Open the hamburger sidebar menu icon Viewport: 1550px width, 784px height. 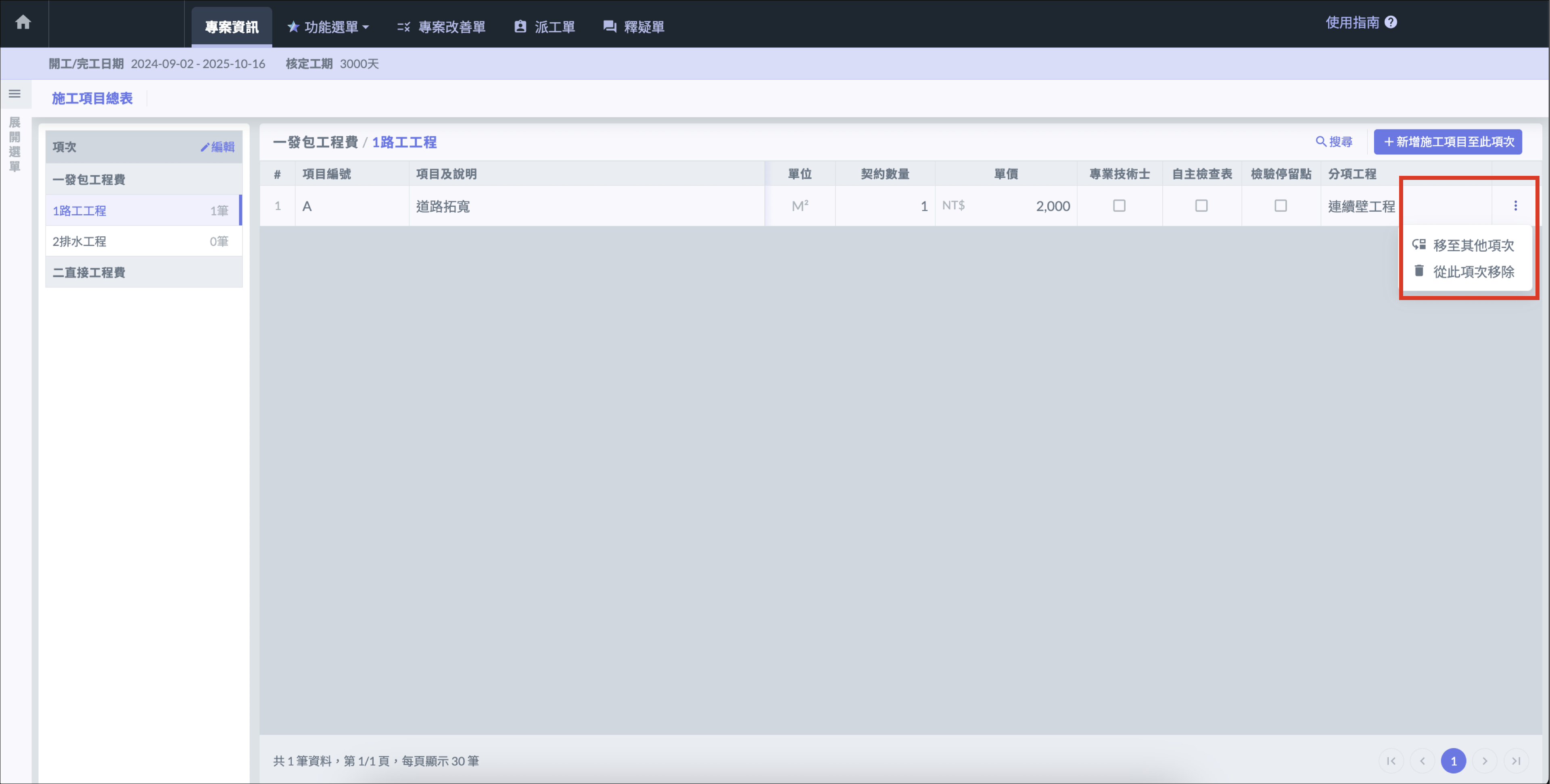coord(15,94)
